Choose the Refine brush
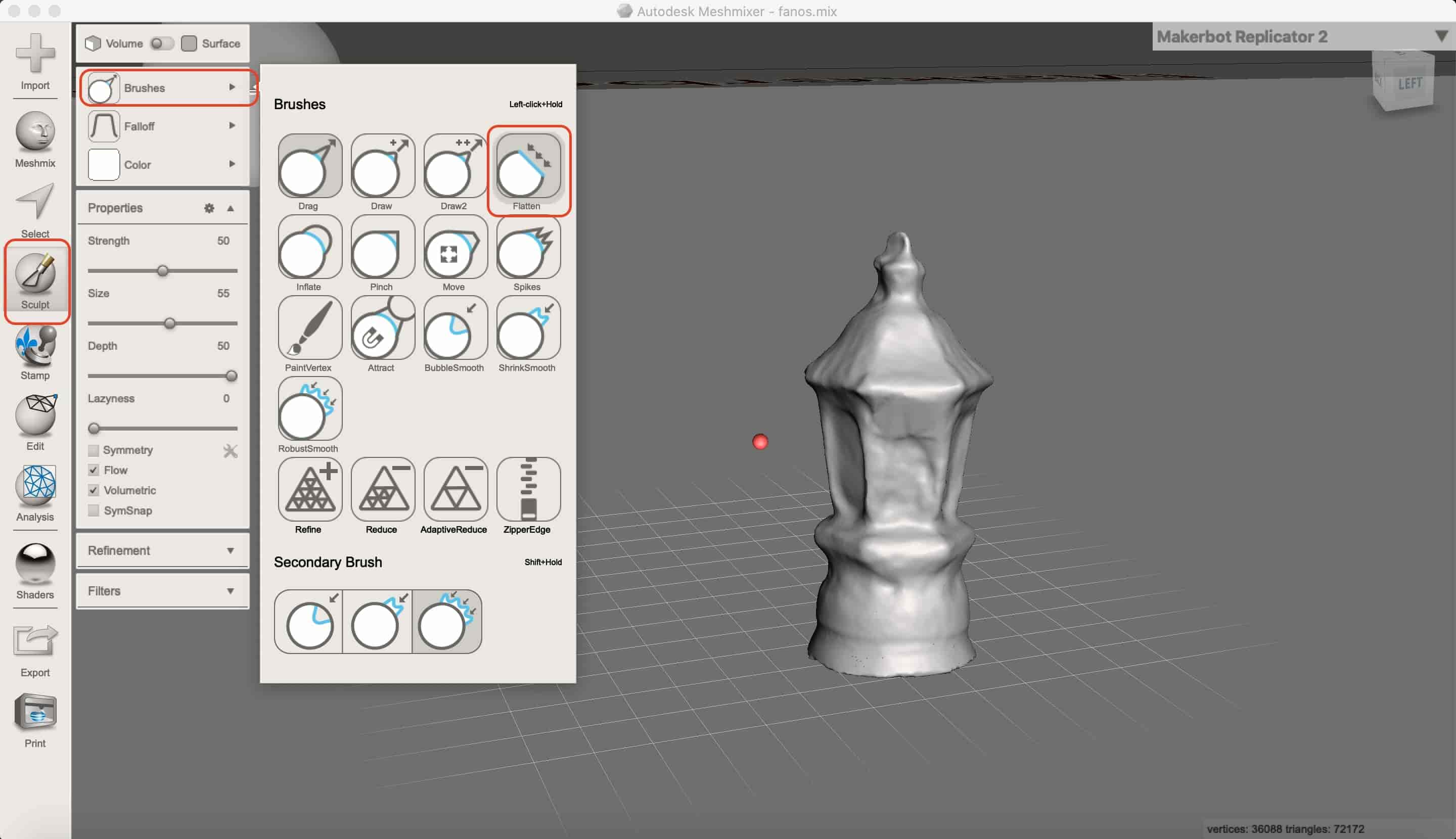 click(x=309, y=489)
